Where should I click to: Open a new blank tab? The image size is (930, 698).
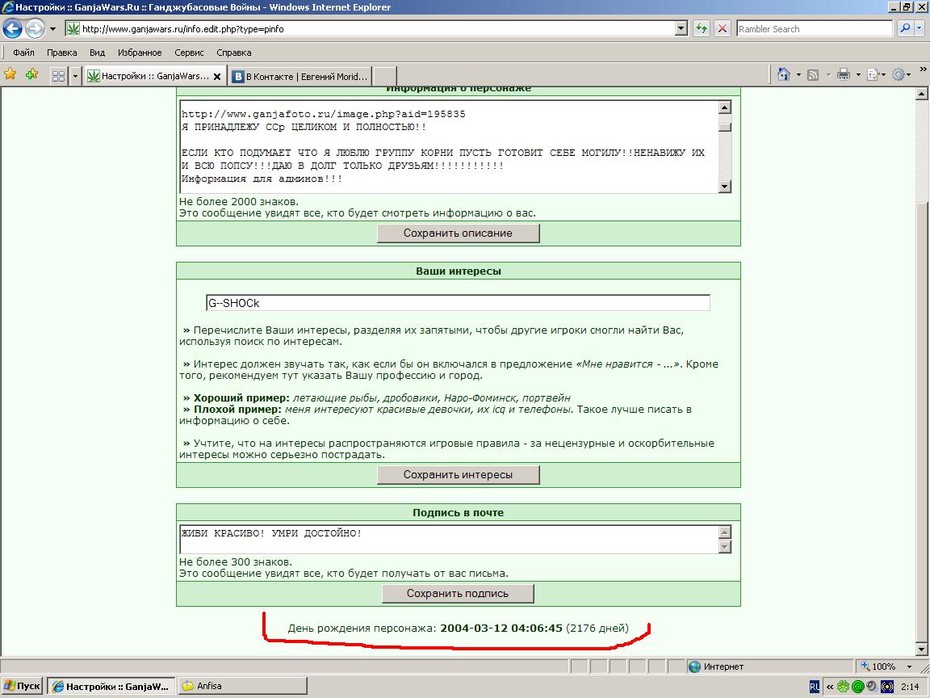[385, 77]
